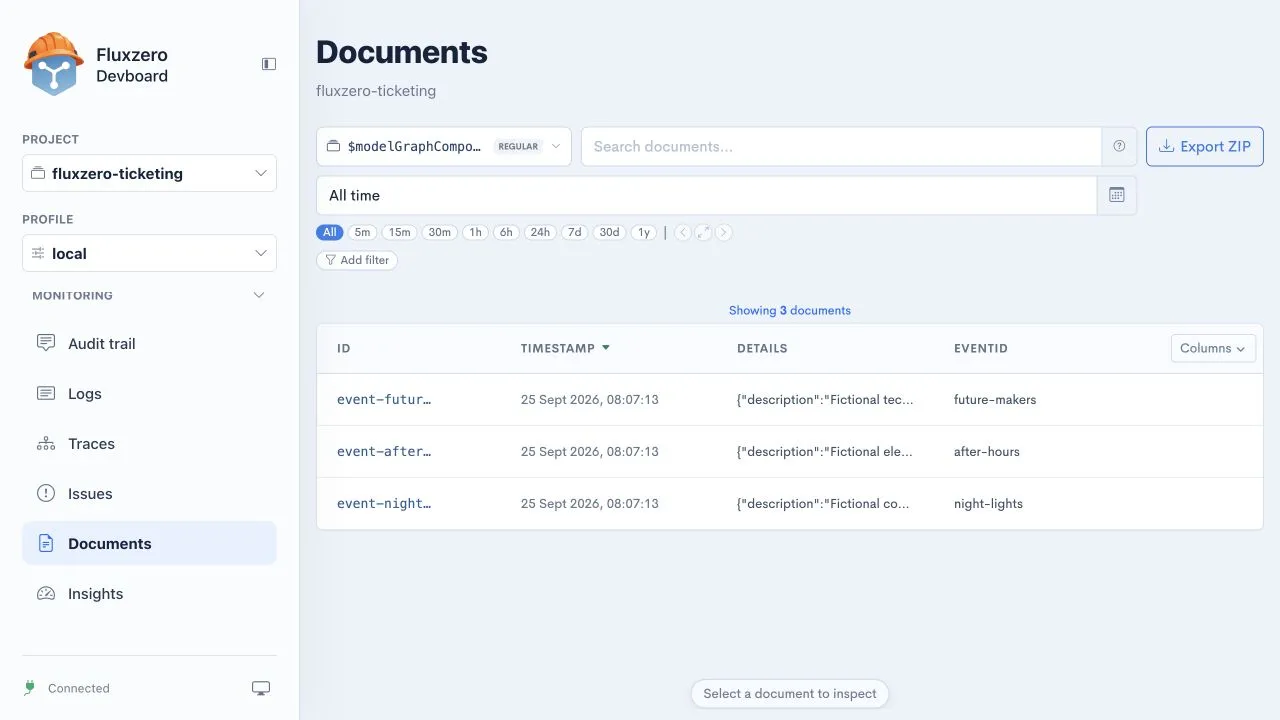The width and height of the screenshot is (1280, 720).
Task: Click the monitor display icon beside Connected
Action: [261, 688]
